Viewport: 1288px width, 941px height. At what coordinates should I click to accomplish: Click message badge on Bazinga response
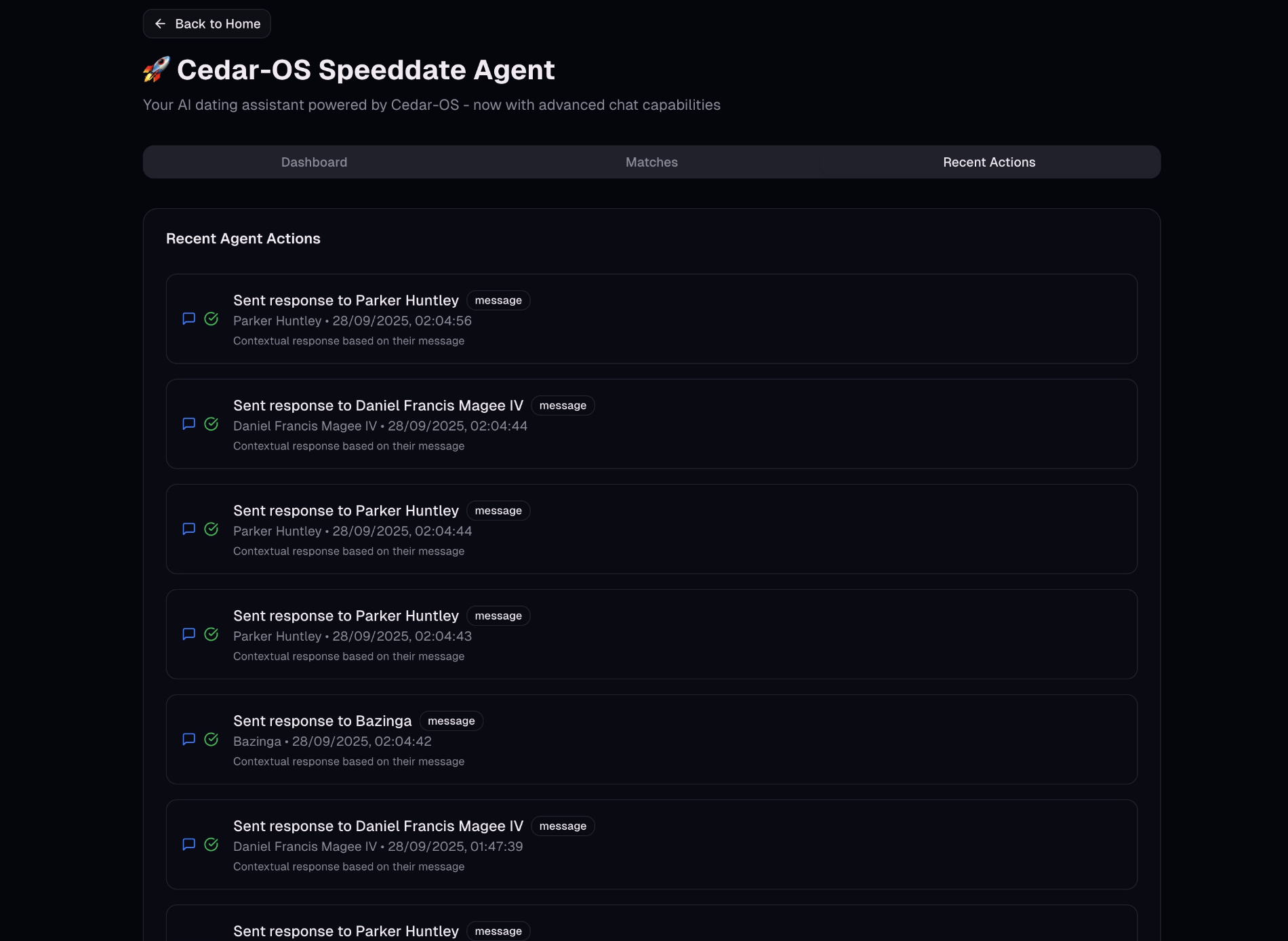pyautogui.click(x=451, y=721)
